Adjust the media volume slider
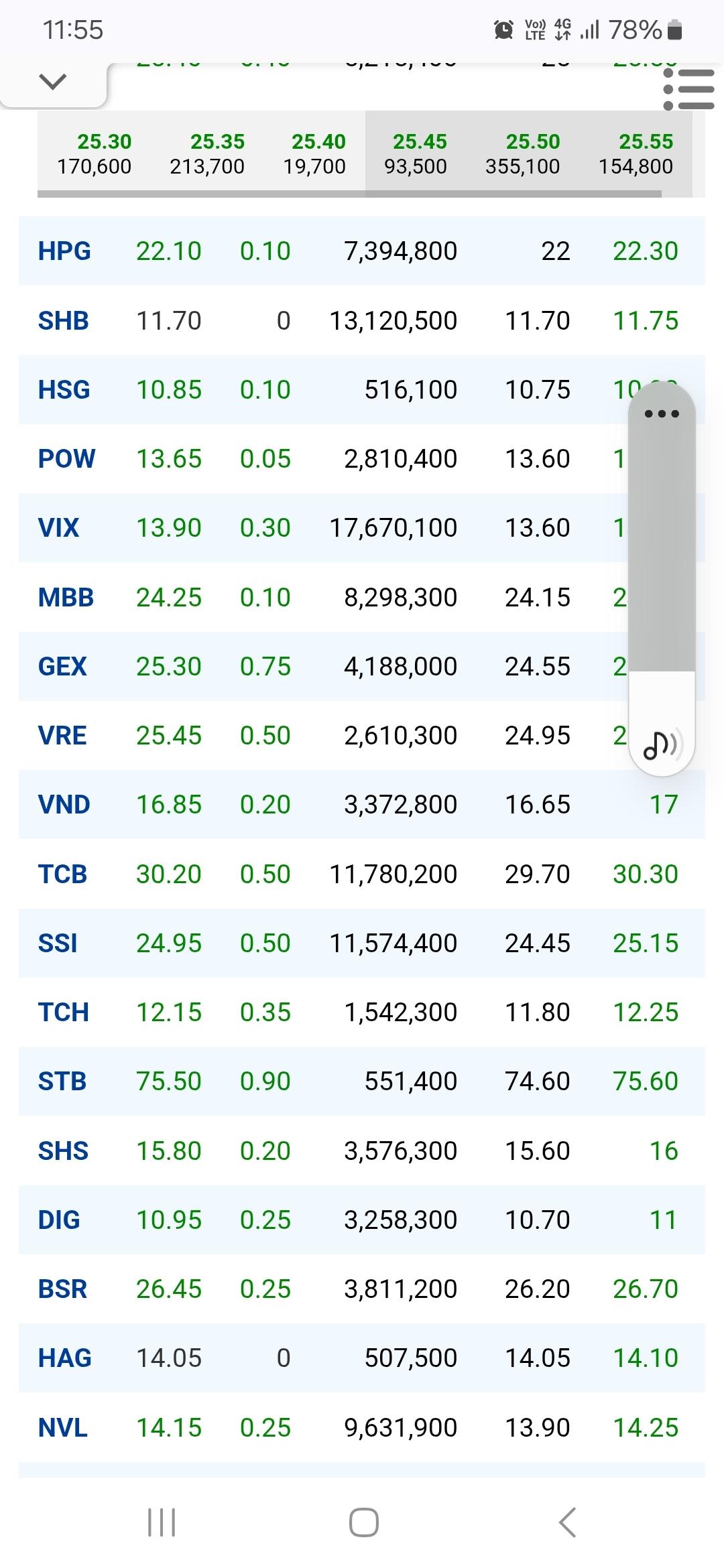The image size is (724, 1568). pos(662,579)
